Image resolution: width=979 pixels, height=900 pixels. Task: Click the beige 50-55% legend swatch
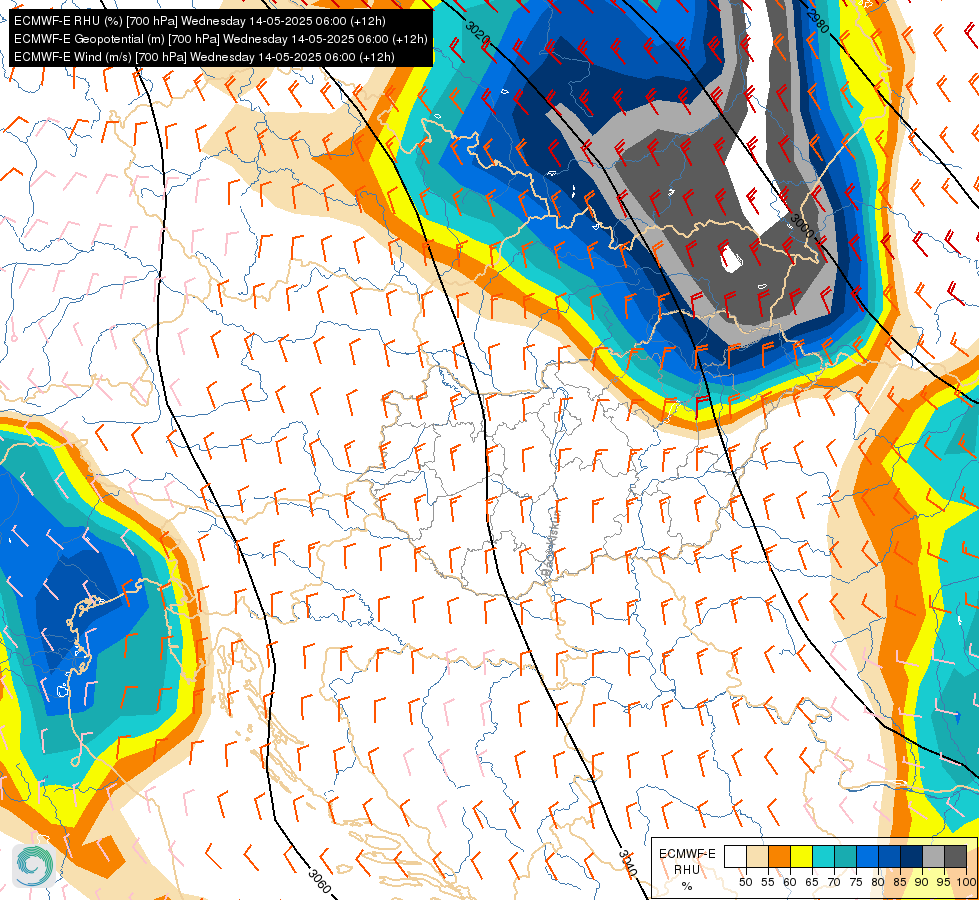[x=757, y=856]
